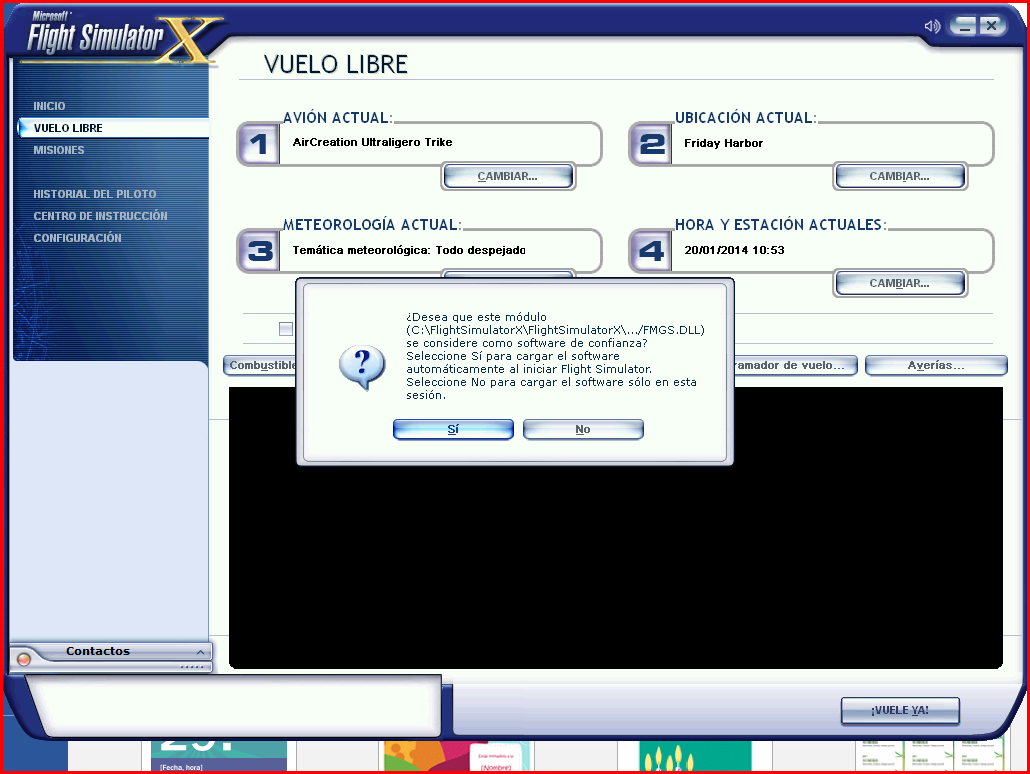1030x774 pixels.
Task: Open the INICIO section
Action: 48,106
